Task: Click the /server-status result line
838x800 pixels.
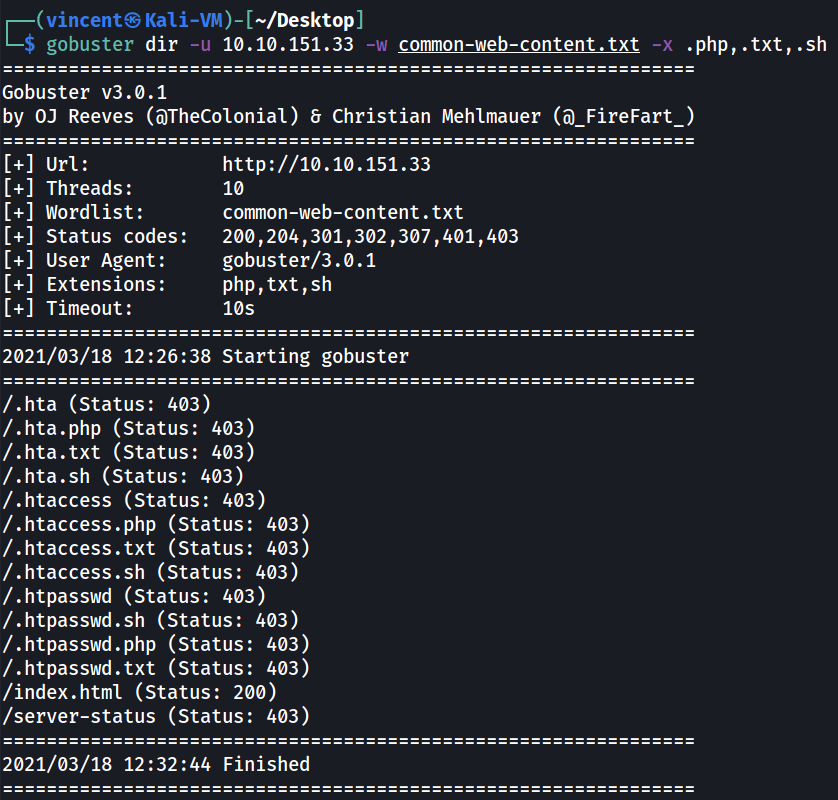Action: point(156,717)
